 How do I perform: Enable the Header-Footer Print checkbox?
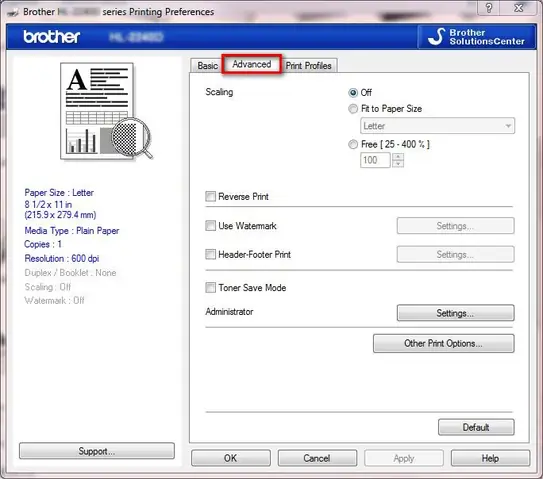[x=210, y=255]
